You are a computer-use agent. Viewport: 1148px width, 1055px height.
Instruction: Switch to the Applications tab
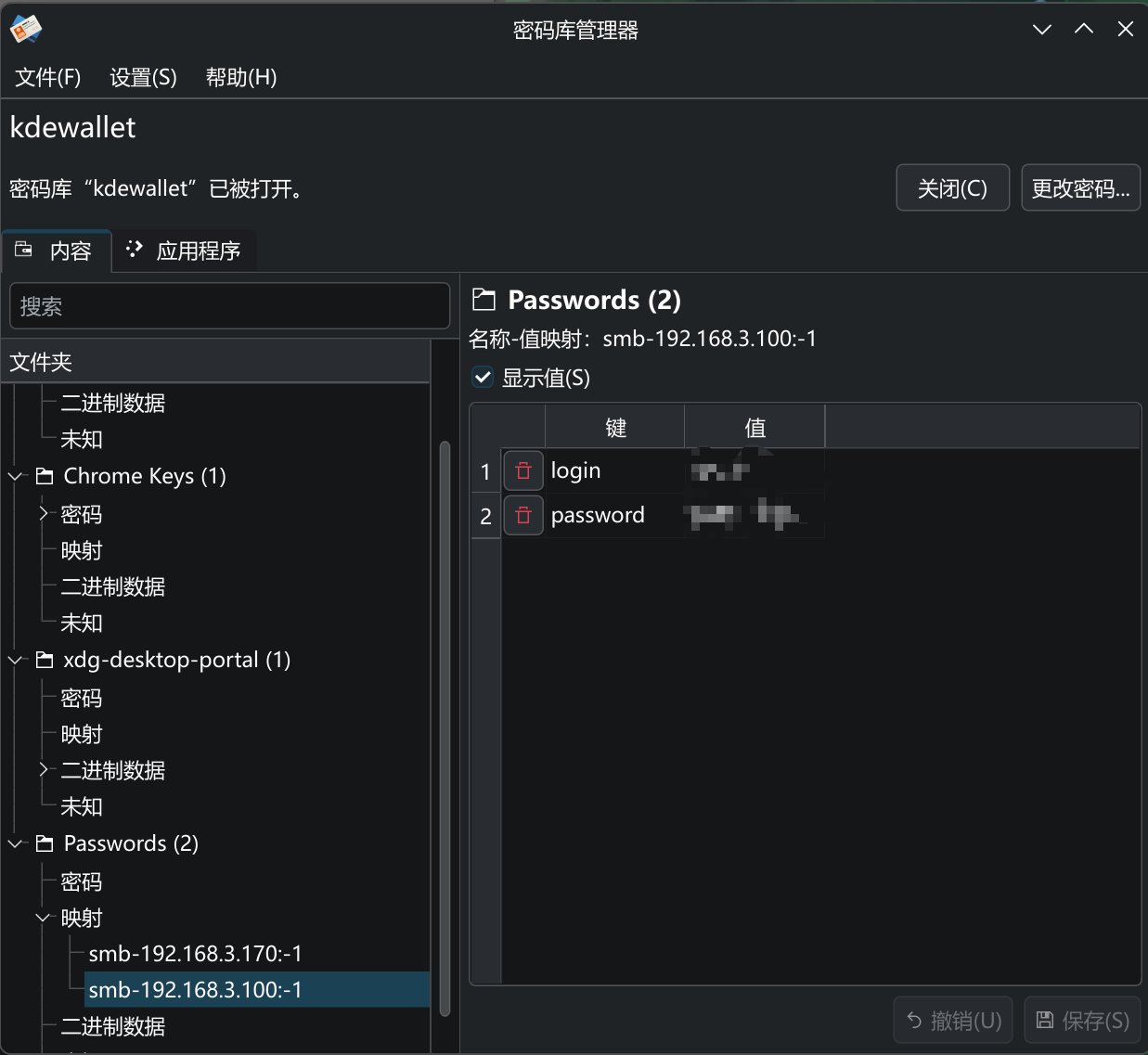(185, 251)
